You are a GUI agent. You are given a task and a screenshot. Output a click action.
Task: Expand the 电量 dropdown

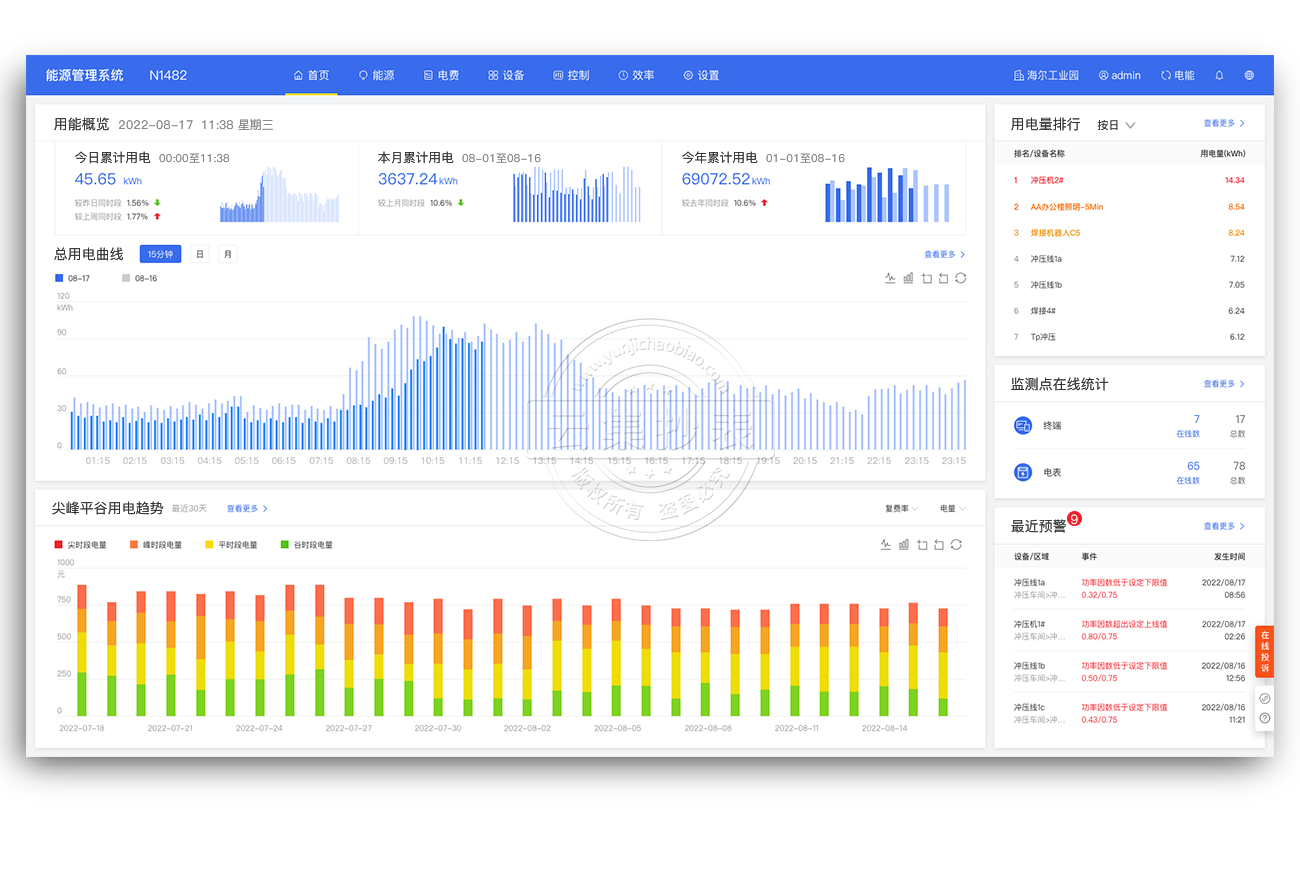[952, 509]
